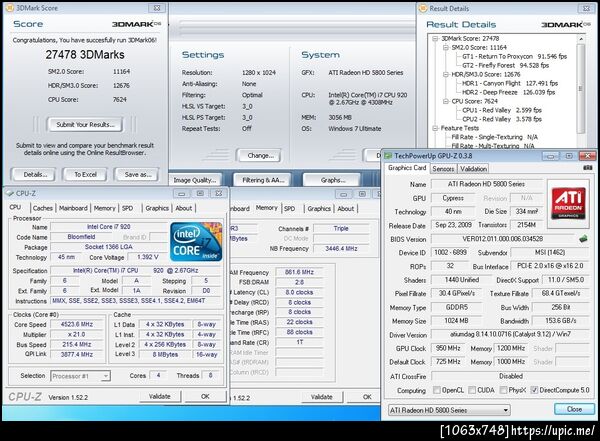Click the BIOS Version field in GPU-Z
The image size is (600, 441).
502,239
